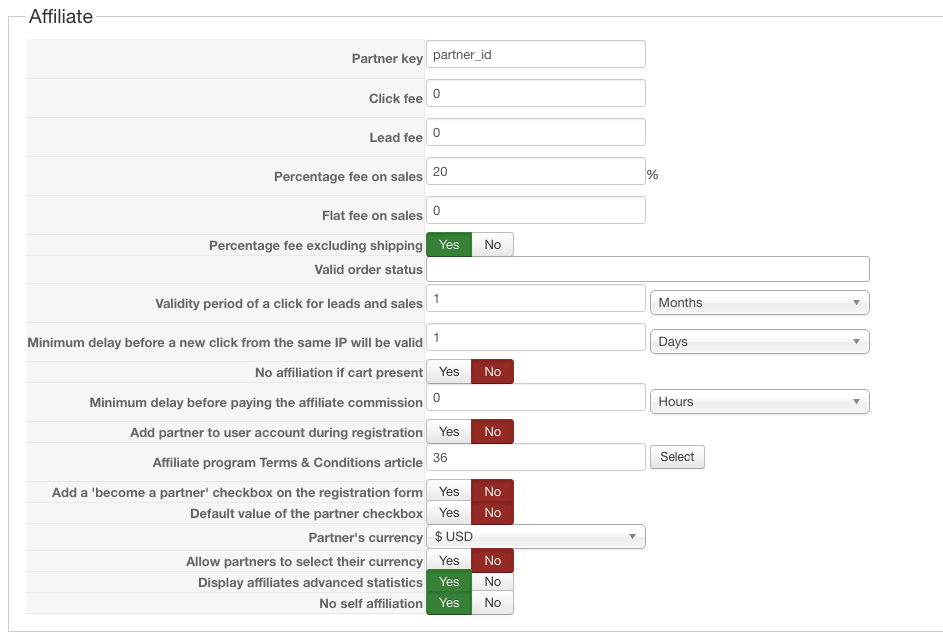Set No self affiliation to No
The image size is (943, 640).
493,603
